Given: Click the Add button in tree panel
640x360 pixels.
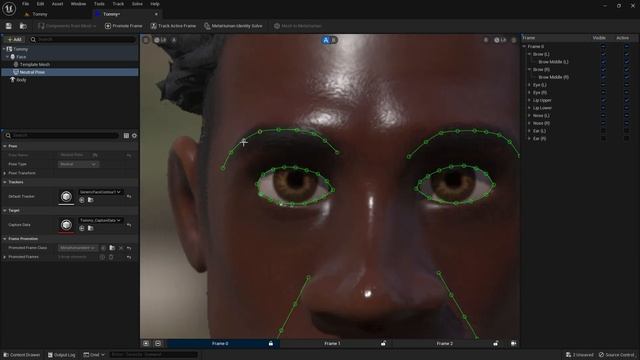Looking at the screenshot, I should pyautogui.click(x=15, y=40).
